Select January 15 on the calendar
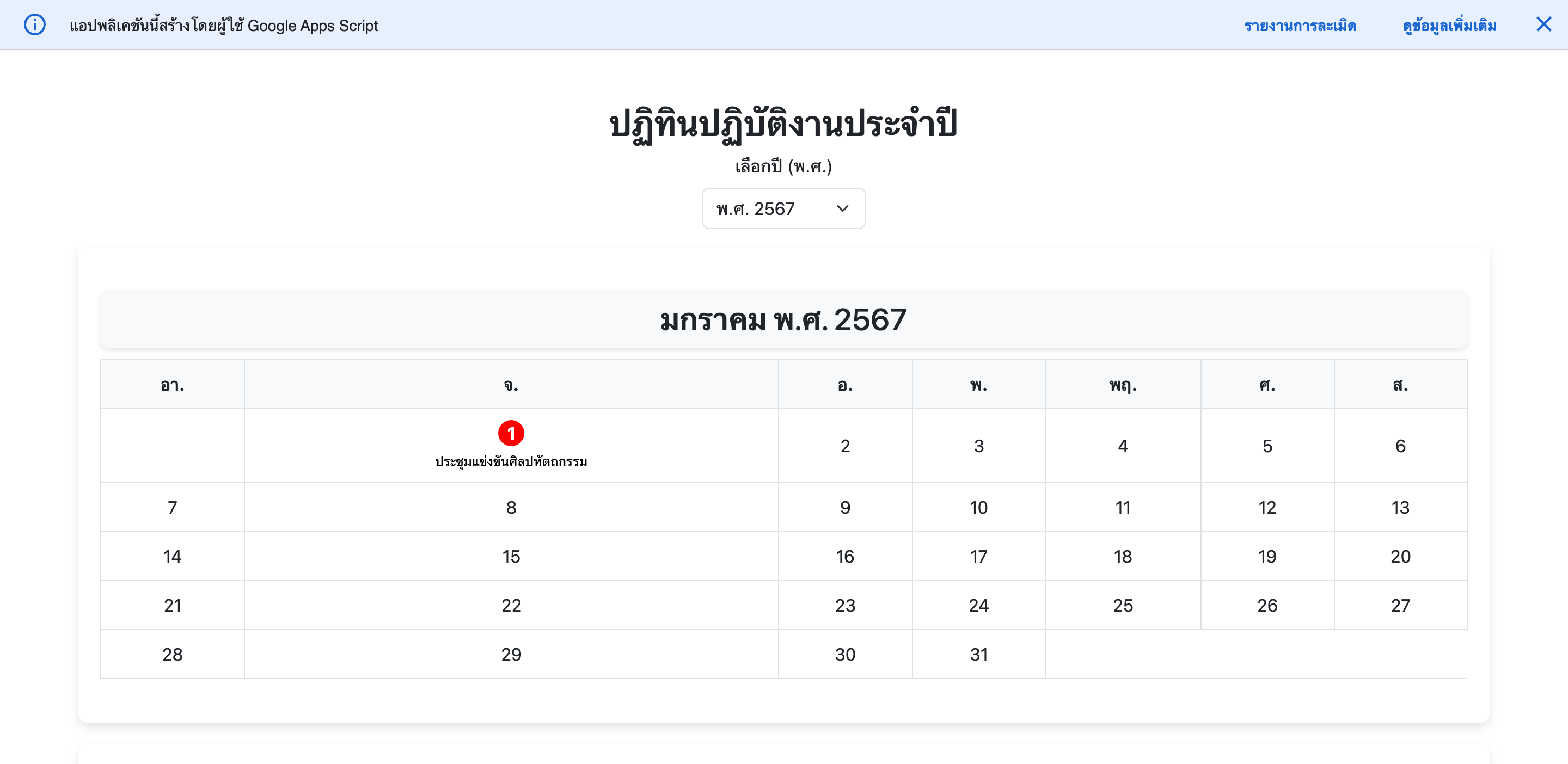Image resolution: width=1568 pixels, height=764 pixels. [x=511, y=556]
